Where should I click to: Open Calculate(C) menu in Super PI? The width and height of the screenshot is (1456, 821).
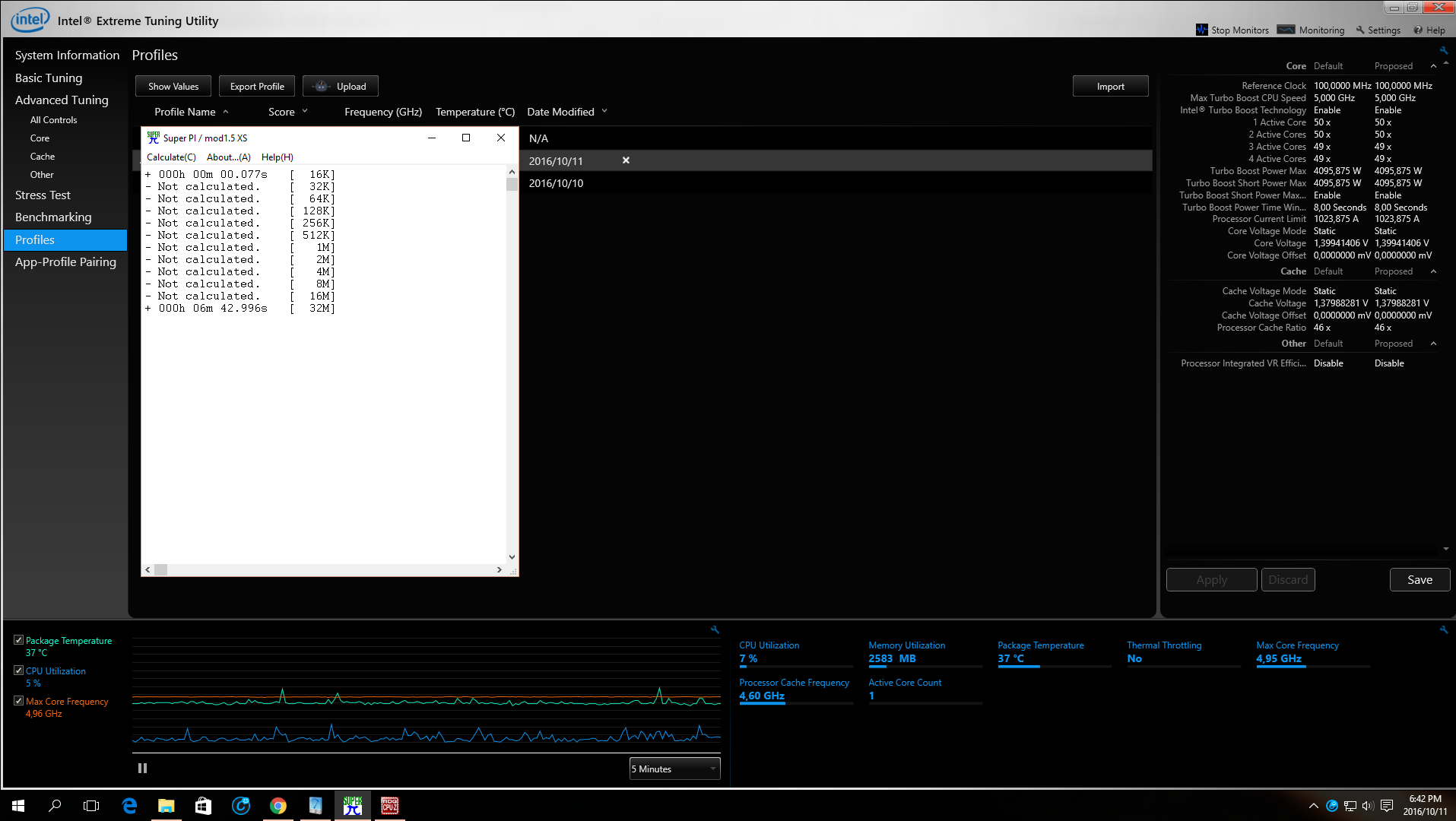[171, 157]
